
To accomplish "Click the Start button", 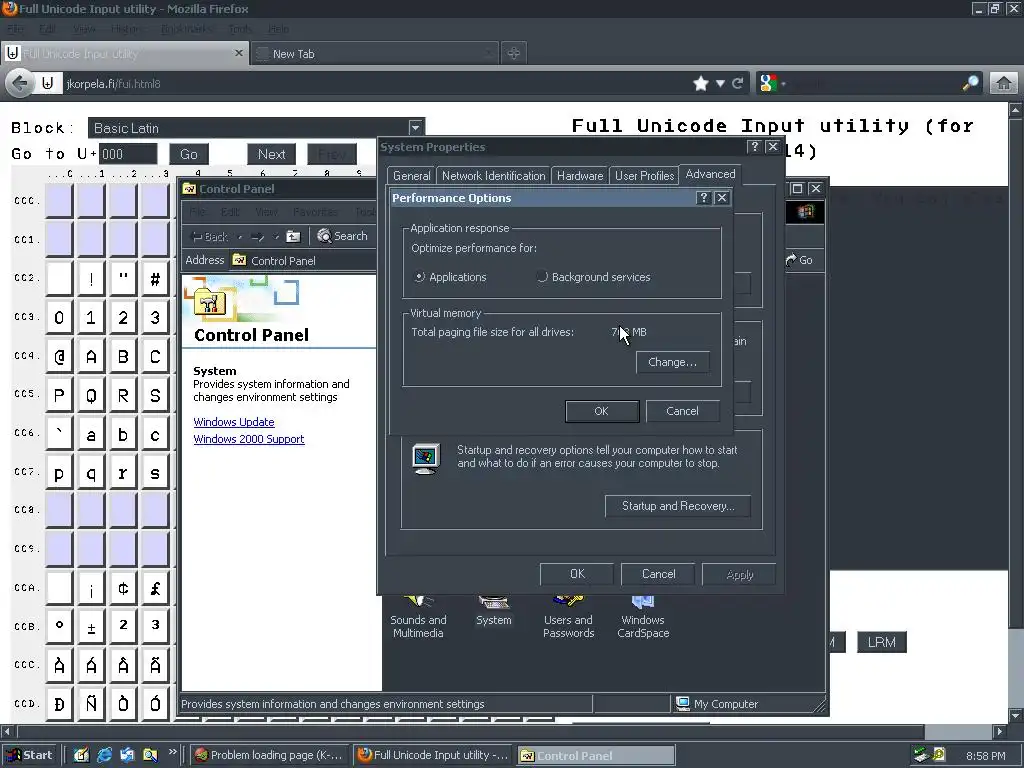I will [x=29, y=755].
